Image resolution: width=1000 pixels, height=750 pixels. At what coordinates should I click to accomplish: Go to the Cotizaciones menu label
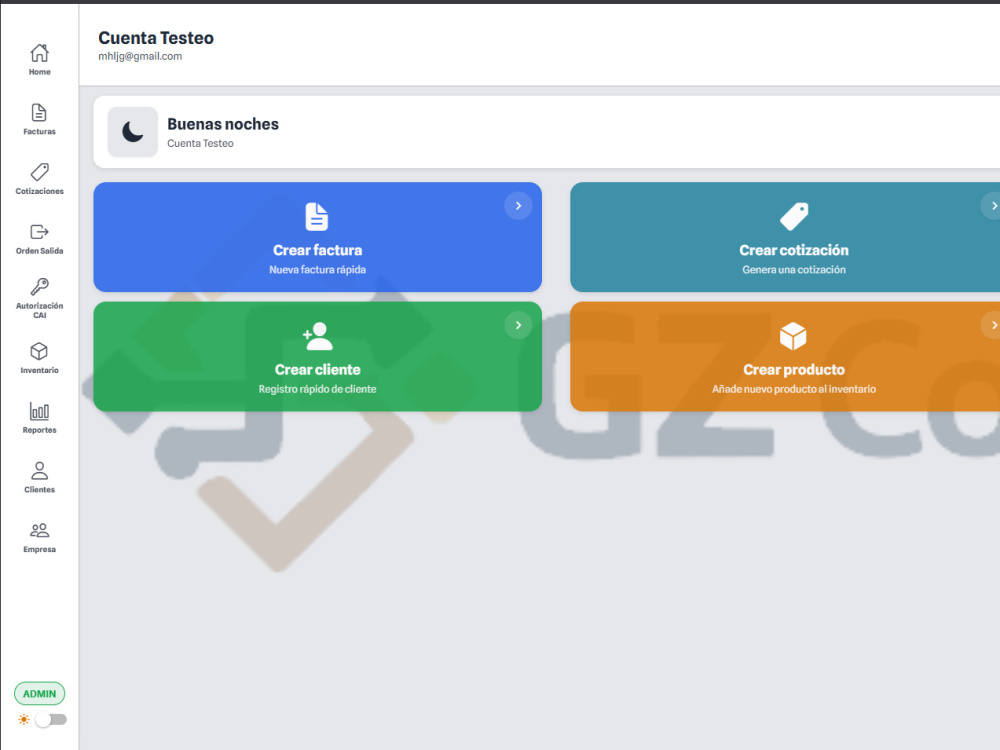pos(40,191)
